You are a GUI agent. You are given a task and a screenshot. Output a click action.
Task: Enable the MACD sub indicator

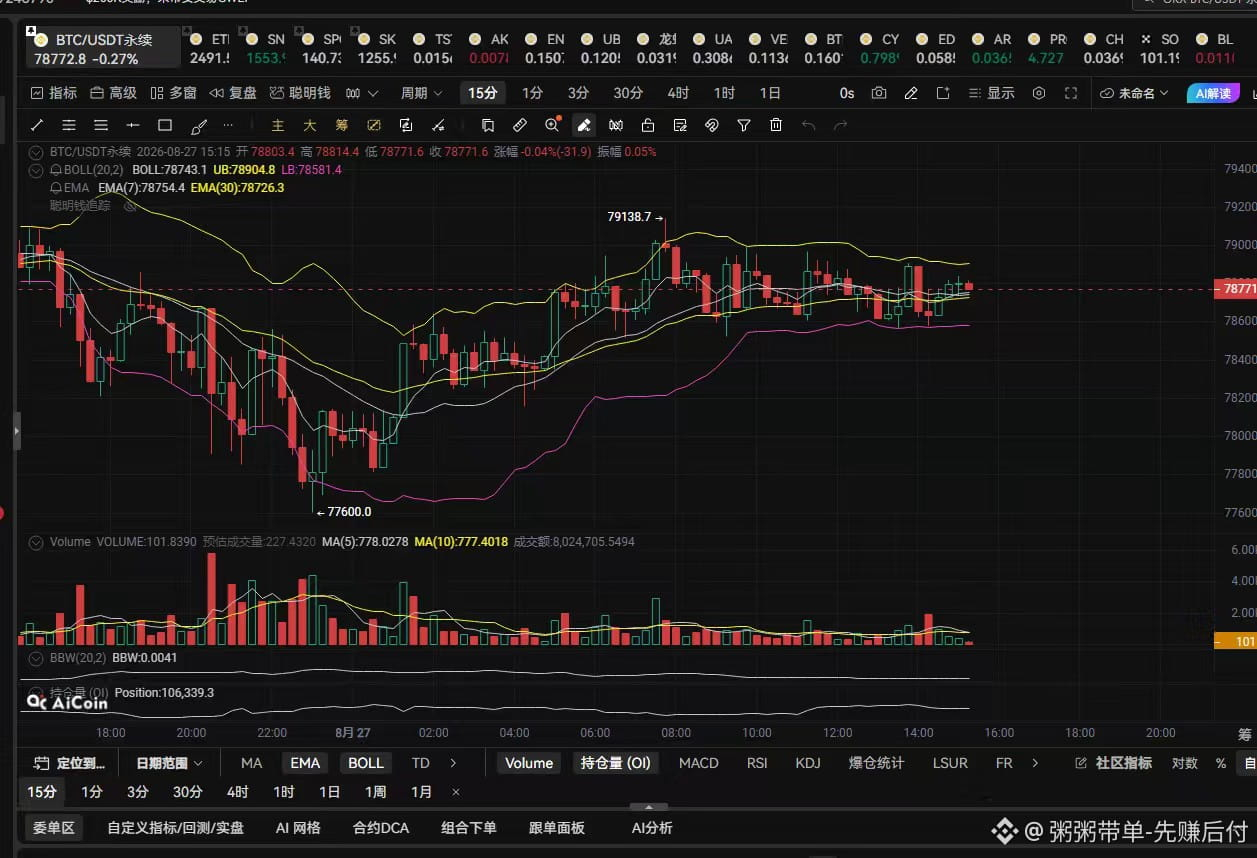tap(699, 763)
